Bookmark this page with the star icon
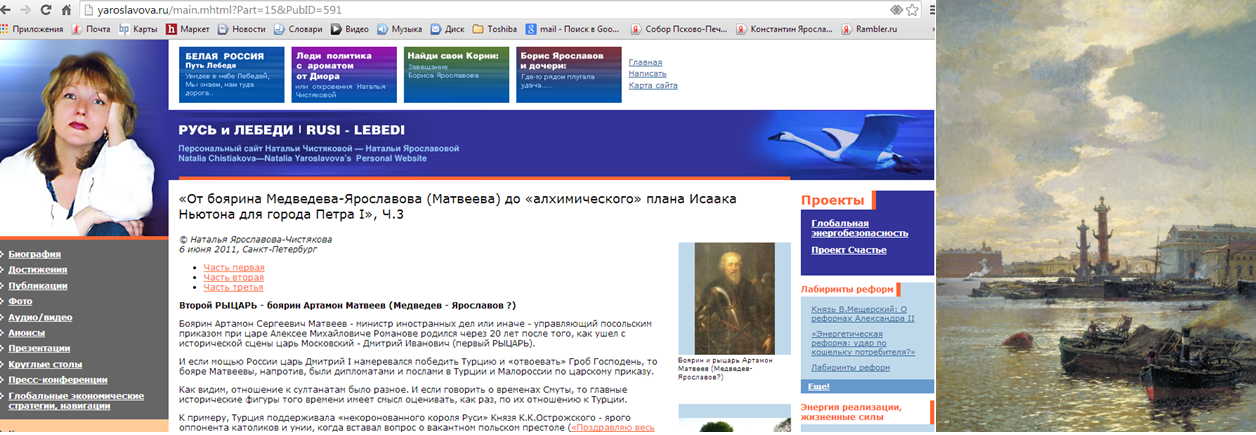The image size is (1256, 435). tap(913, 10)
